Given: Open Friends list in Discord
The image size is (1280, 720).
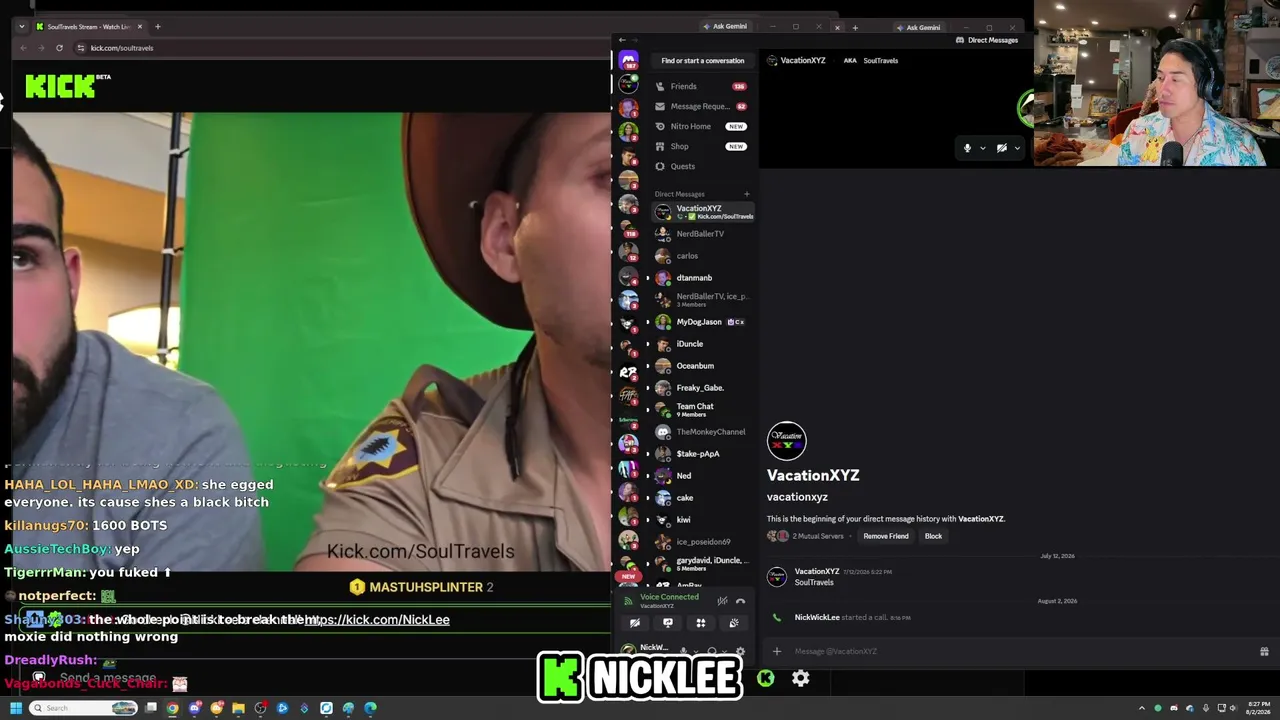Looking at the screenshot, I should pyautogui.click(x=701, y=86).
